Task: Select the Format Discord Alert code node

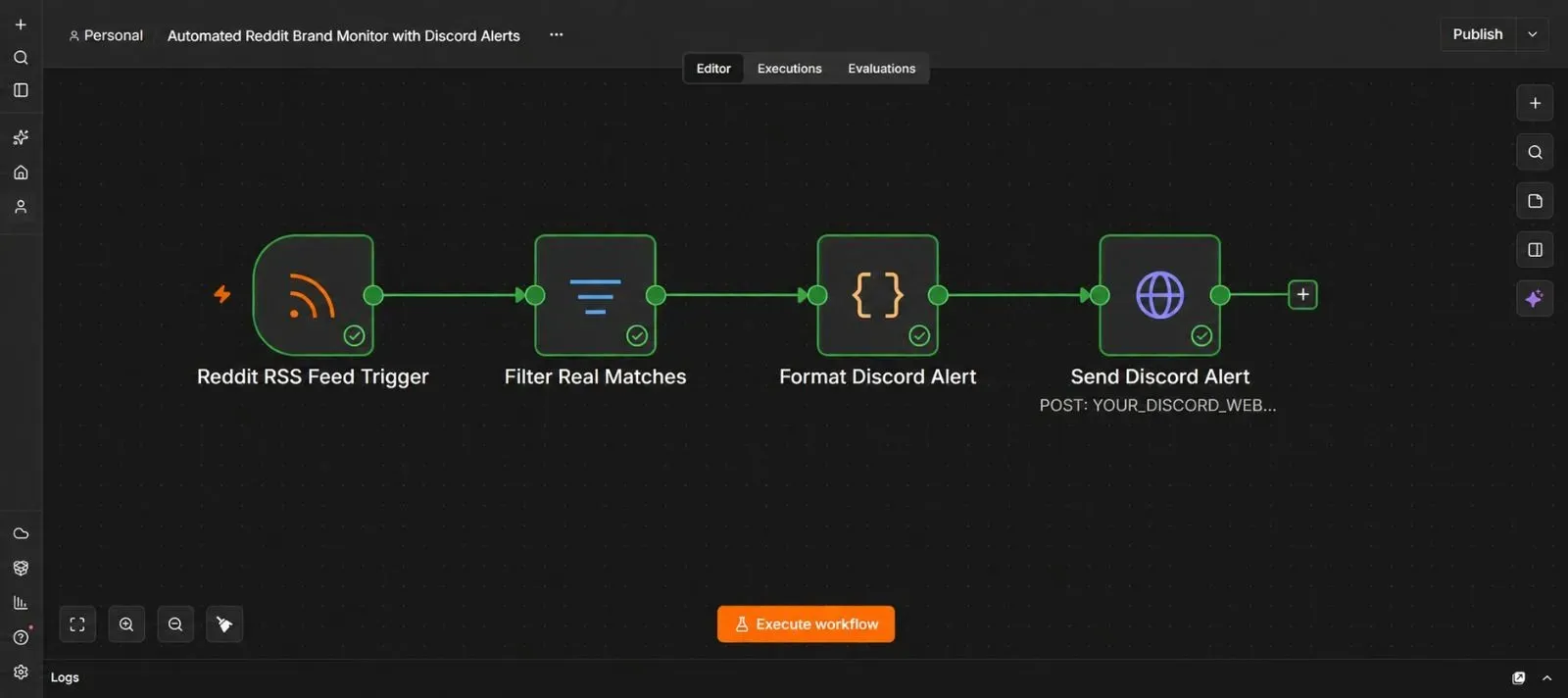Action: [877, 295]
